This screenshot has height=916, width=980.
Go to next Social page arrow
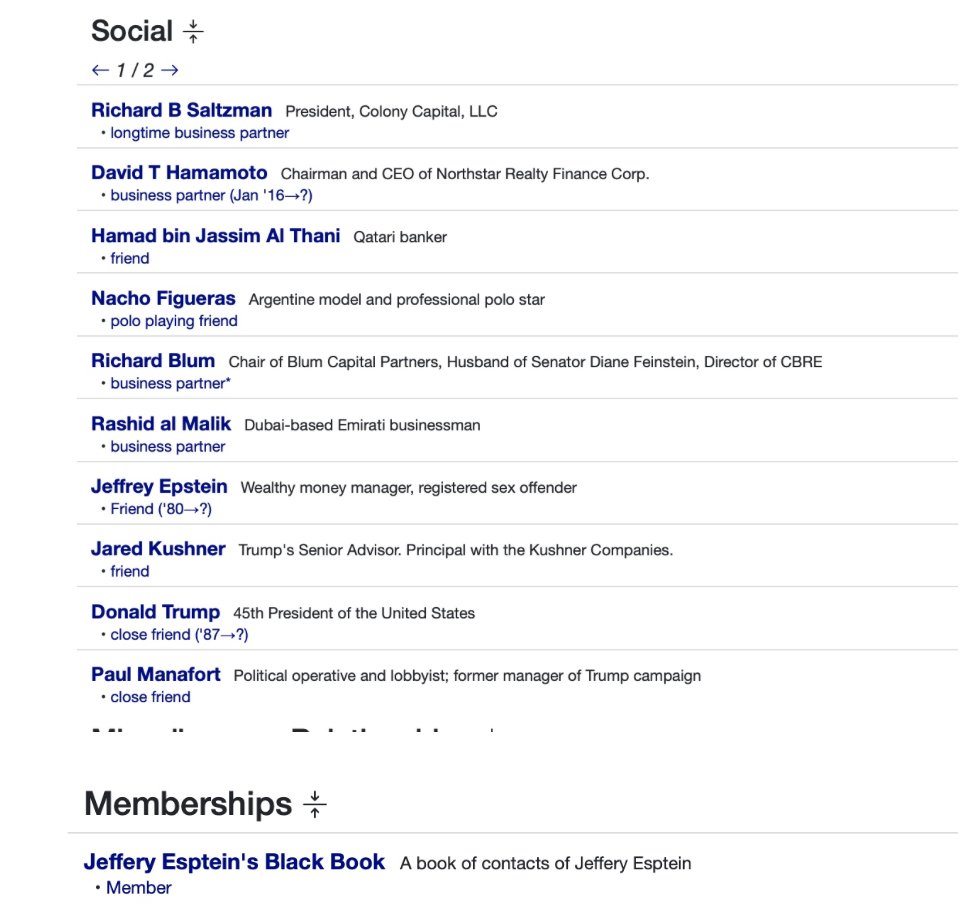170,70
